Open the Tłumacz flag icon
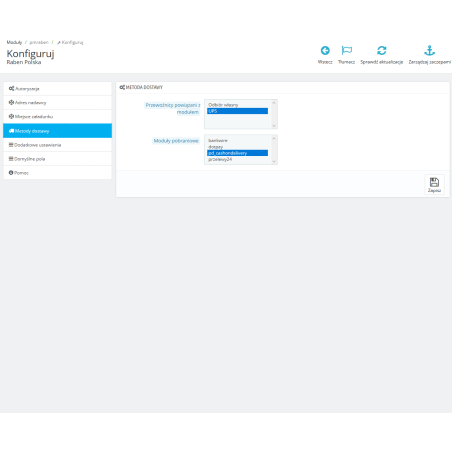The width and height of the screenshot is (452, 452). click(x=346, y=51)
